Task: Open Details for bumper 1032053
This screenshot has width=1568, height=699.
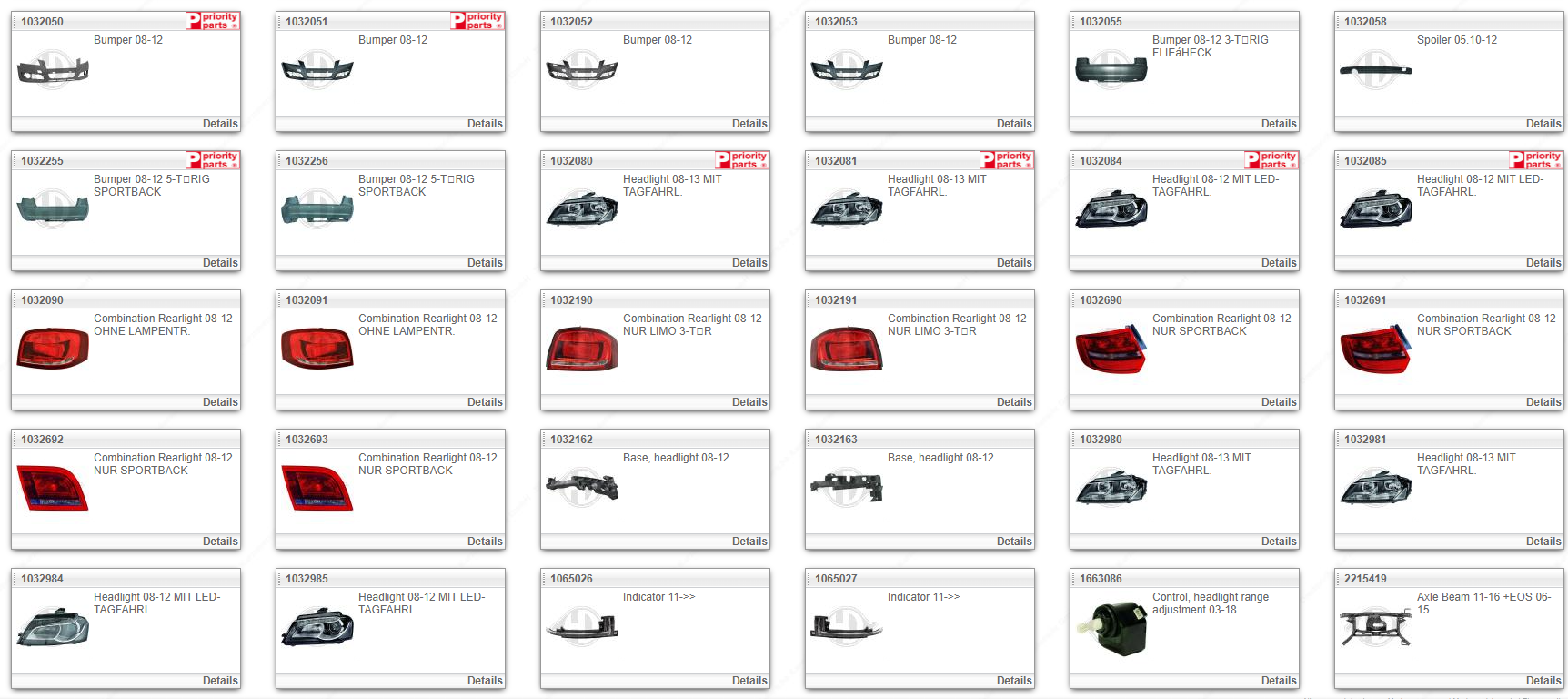Action: click(x=1013, y=124)
